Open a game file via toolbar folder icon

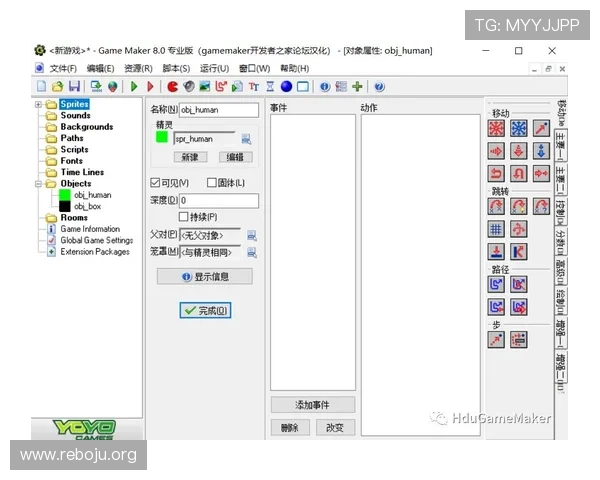57,87
